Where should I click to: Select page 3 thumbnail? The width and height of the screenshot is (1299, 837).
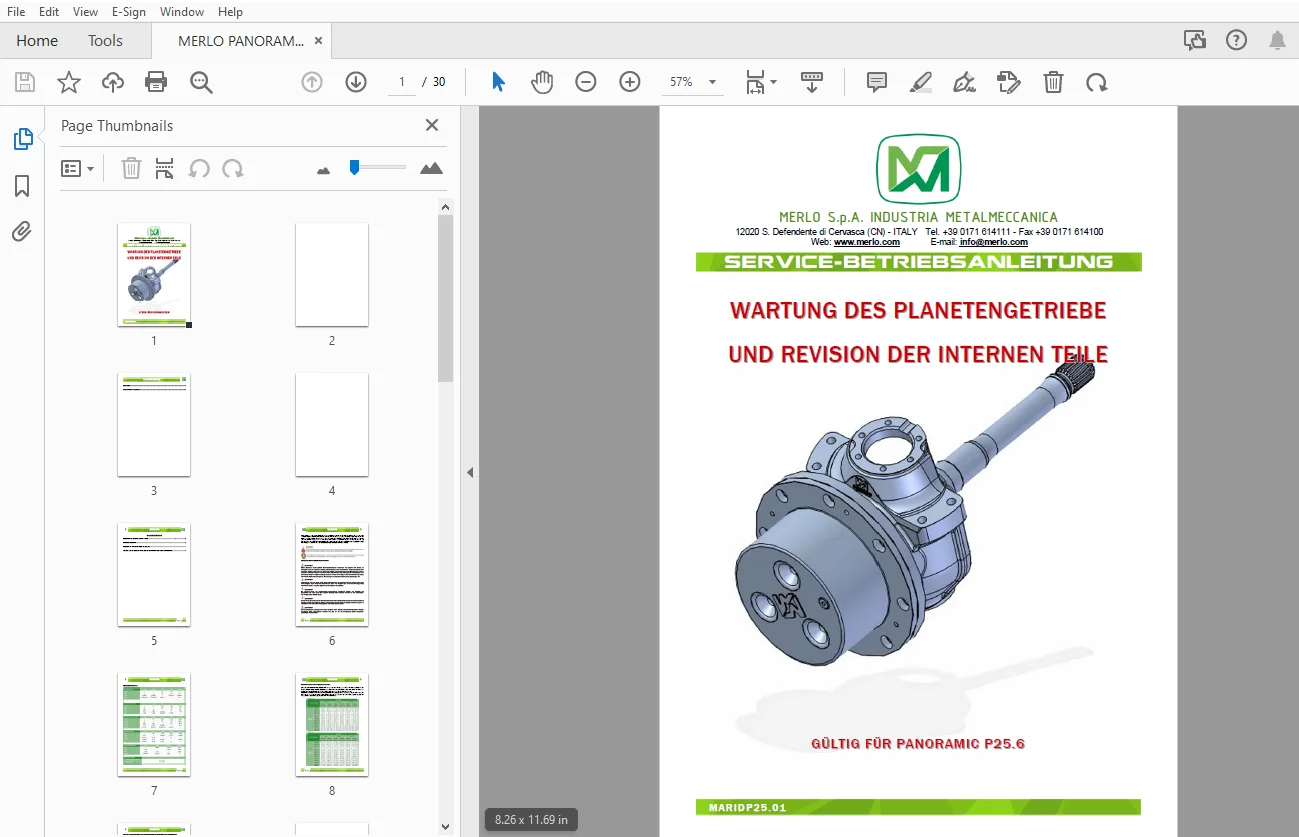click(154, 425)
